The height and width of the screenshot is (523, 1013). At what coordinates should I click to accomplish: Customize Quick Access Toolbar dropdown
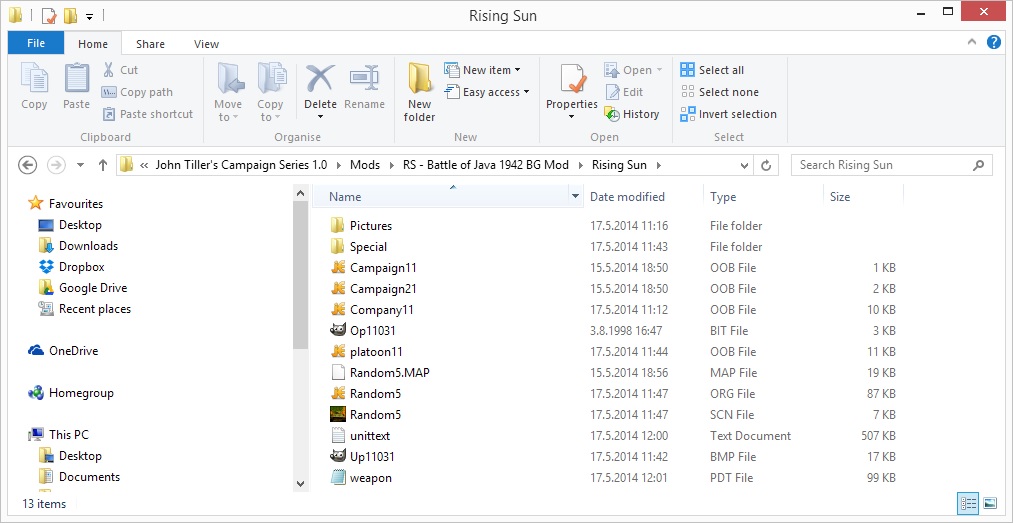point(90,15)
